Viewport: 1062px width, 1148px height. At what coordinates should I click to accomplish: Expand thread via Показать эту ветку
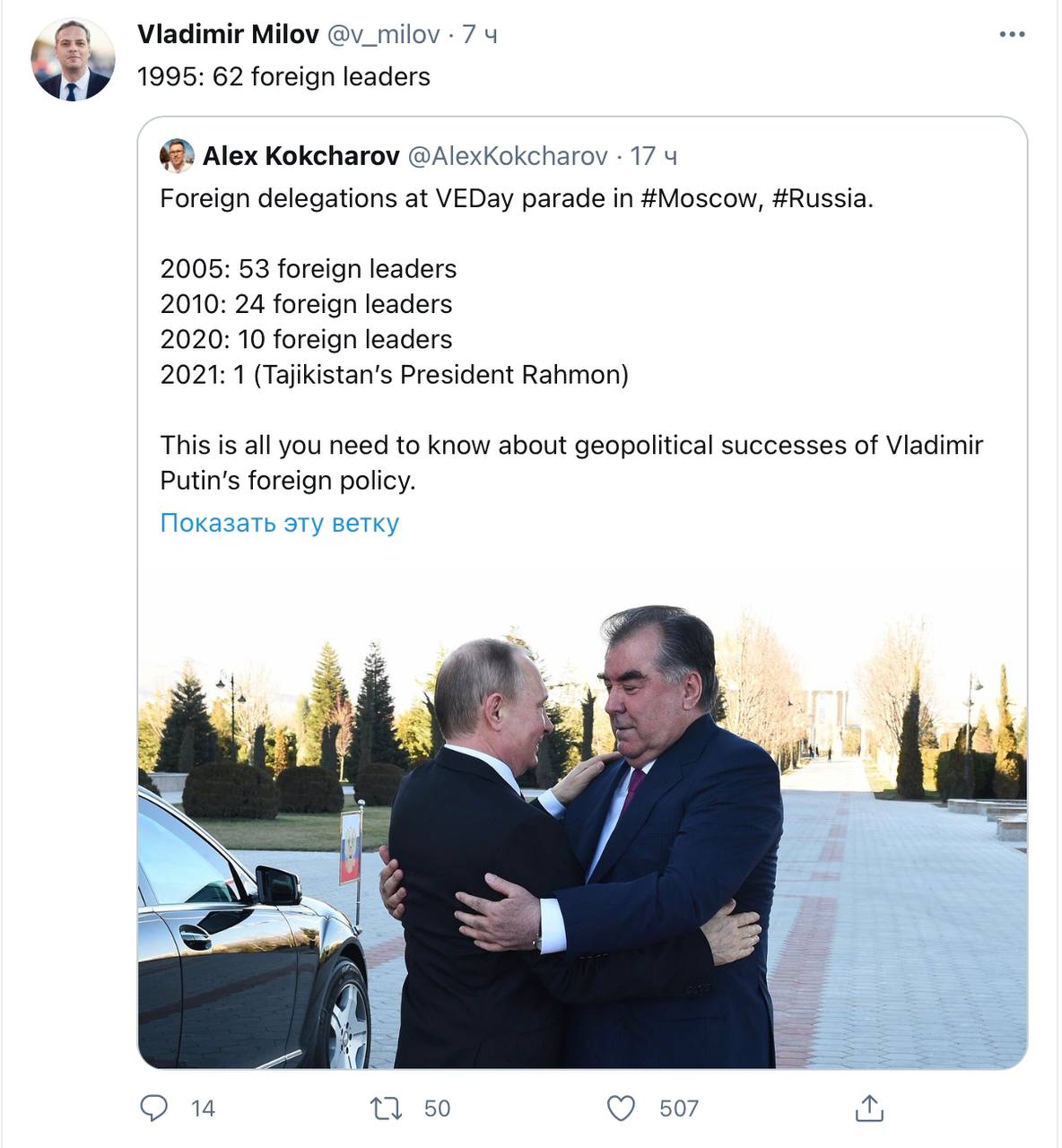tap(279, 523)
